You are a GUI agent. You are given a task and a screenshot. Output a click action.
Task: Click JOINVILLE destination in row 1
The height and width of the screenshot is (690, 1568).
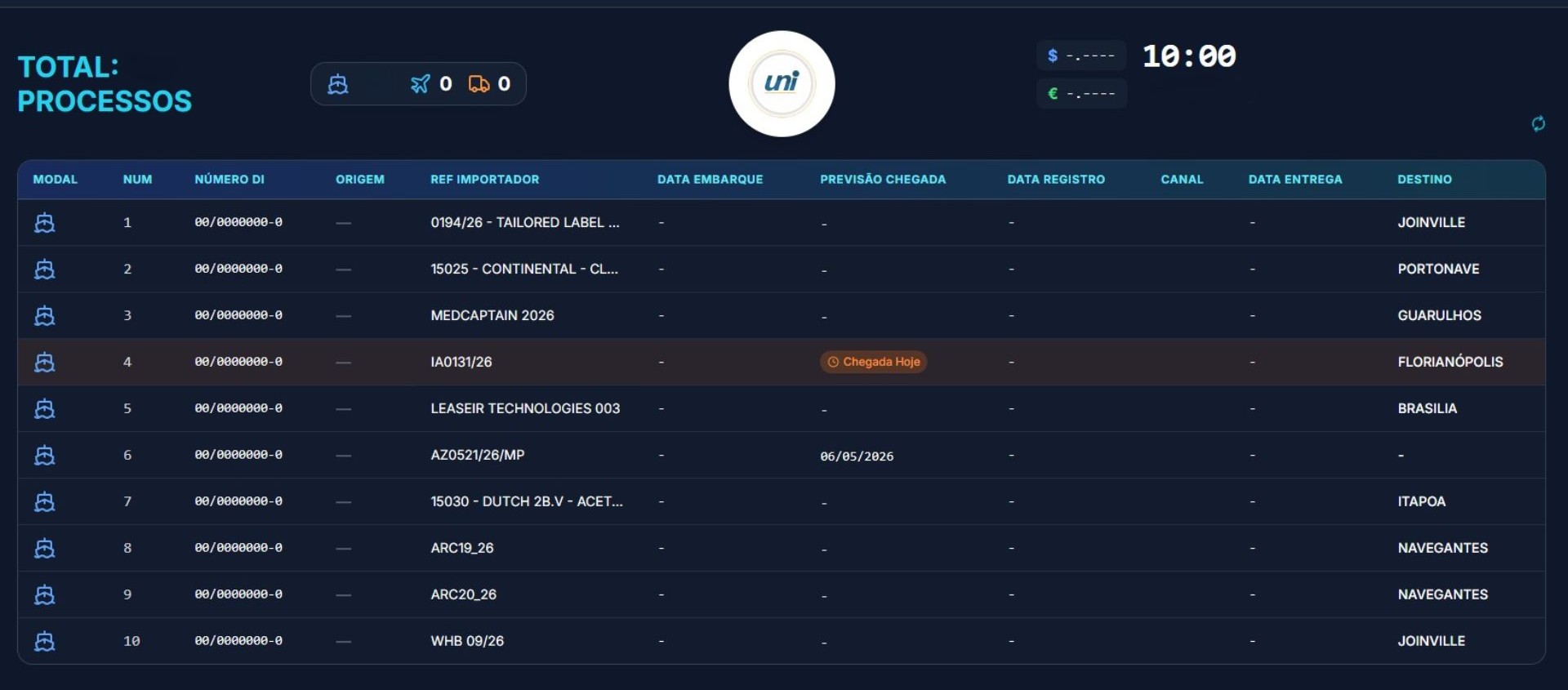pyautogui.click(x=1431, y=222)
